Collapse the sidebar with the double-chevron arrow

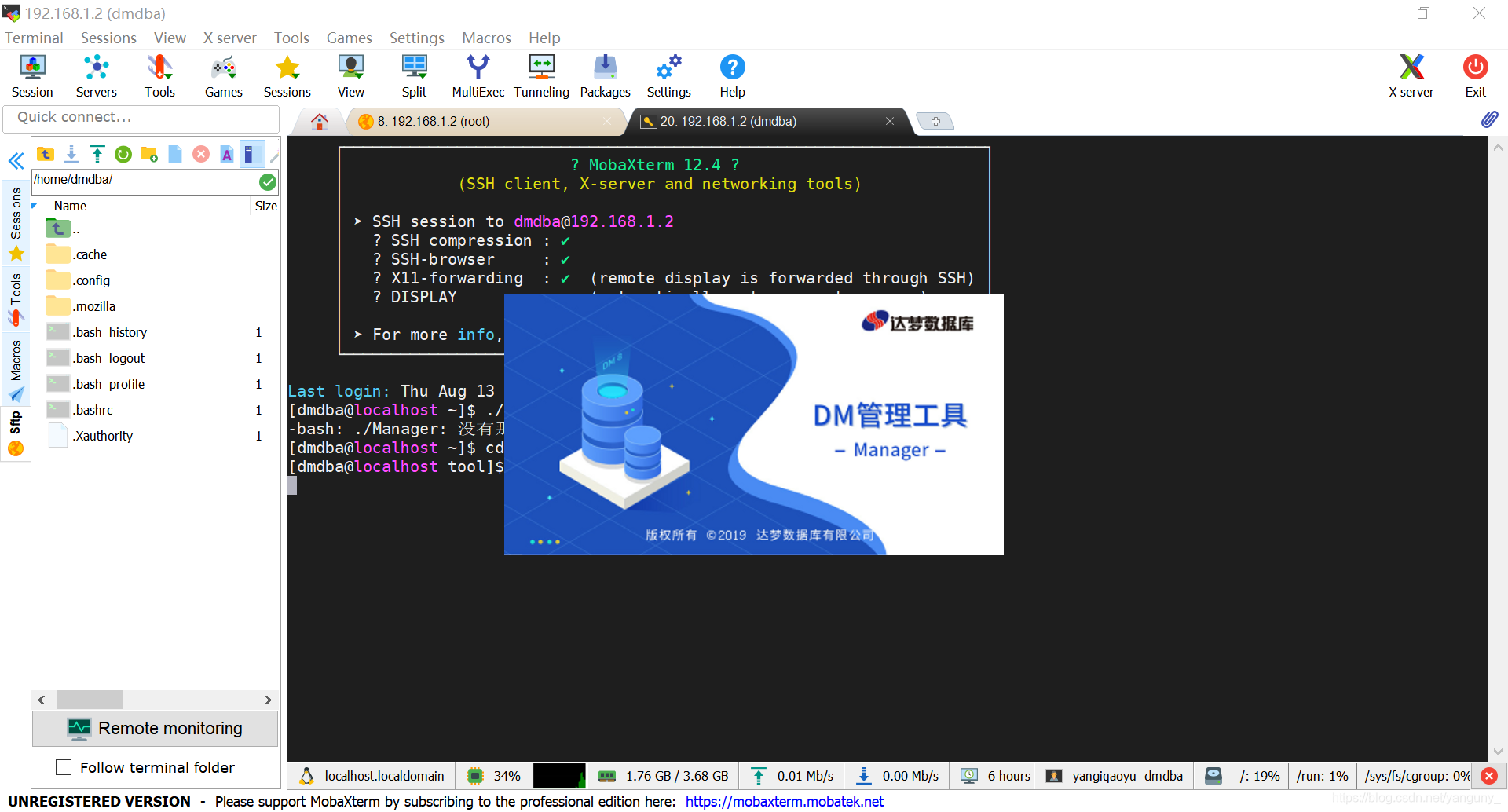[16, 162]
